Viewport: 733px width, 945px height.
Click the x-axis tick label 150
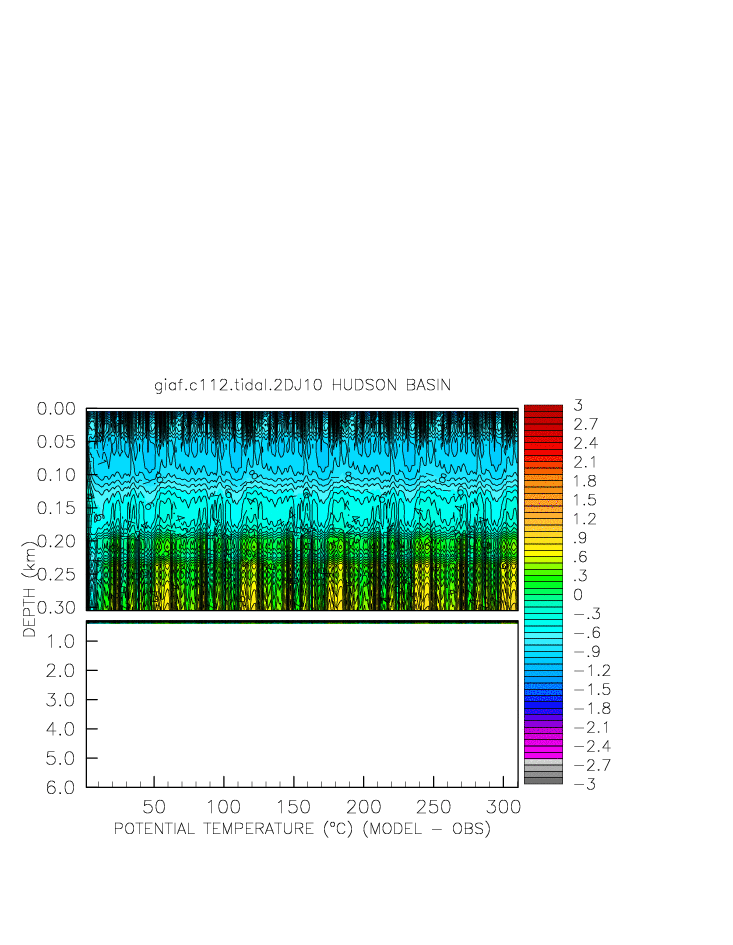293,807
